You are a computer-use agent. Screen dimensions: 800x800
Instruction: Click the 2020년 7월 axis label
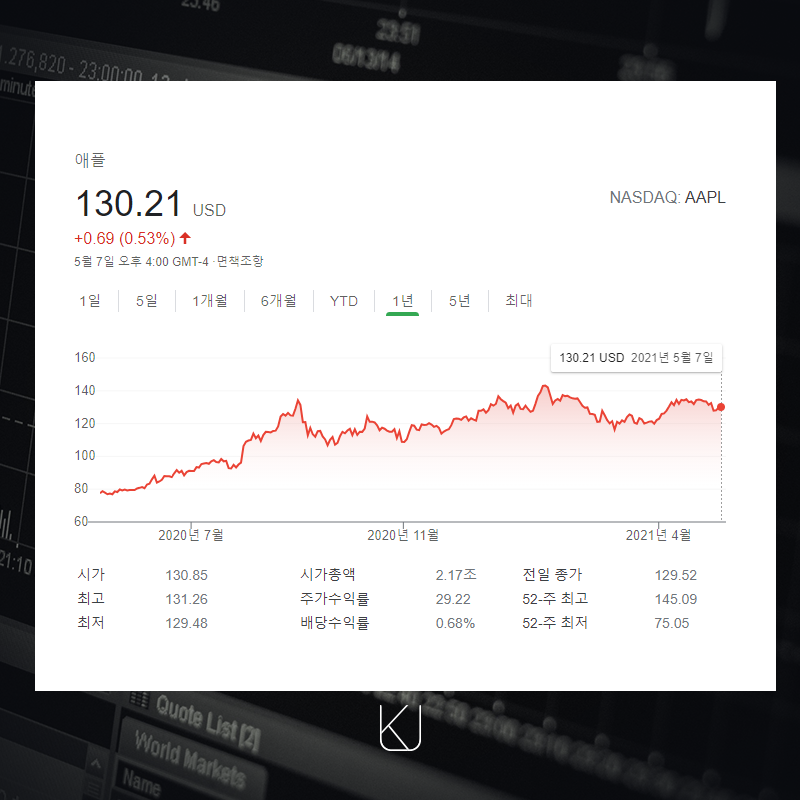(x=191, y=535)
